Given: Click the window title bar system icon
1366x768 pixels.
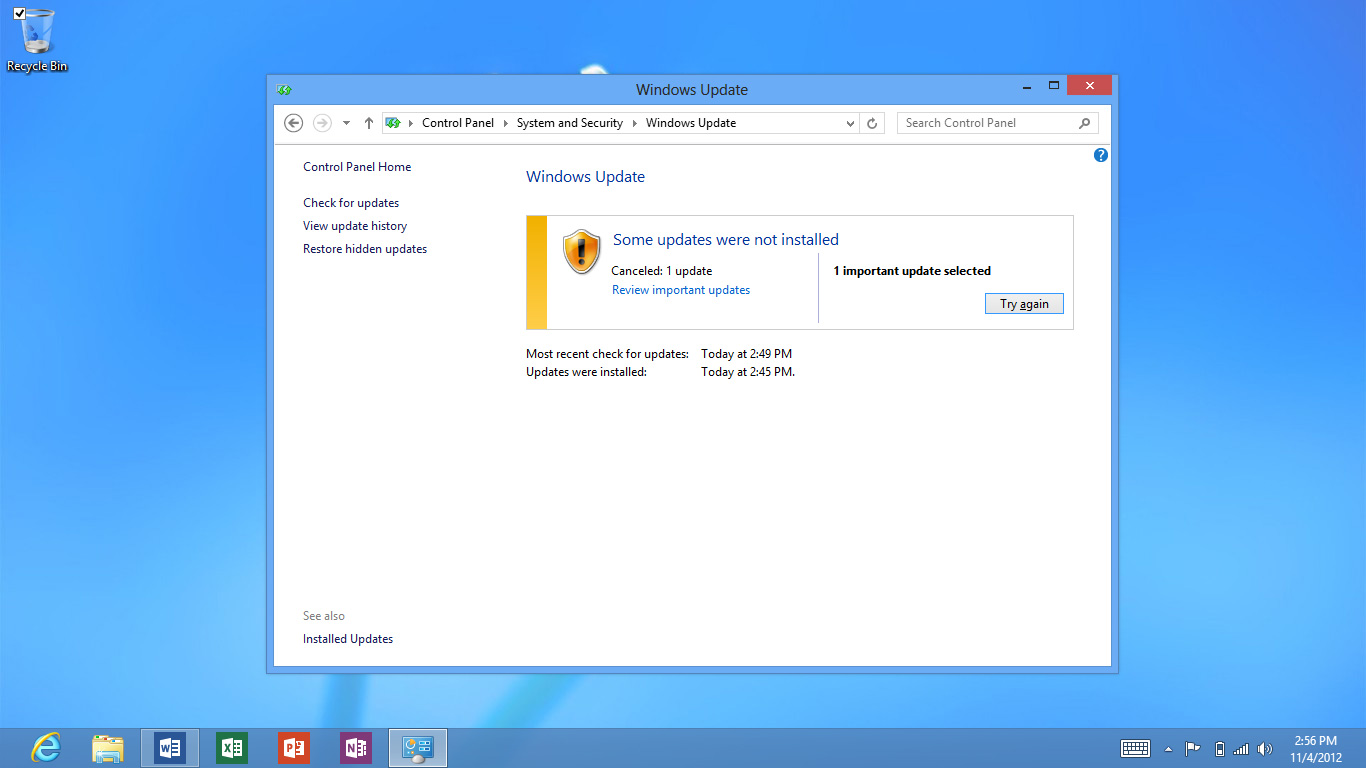Looking at the screenshot, I should pyautogui.click(x=284, y=89).
